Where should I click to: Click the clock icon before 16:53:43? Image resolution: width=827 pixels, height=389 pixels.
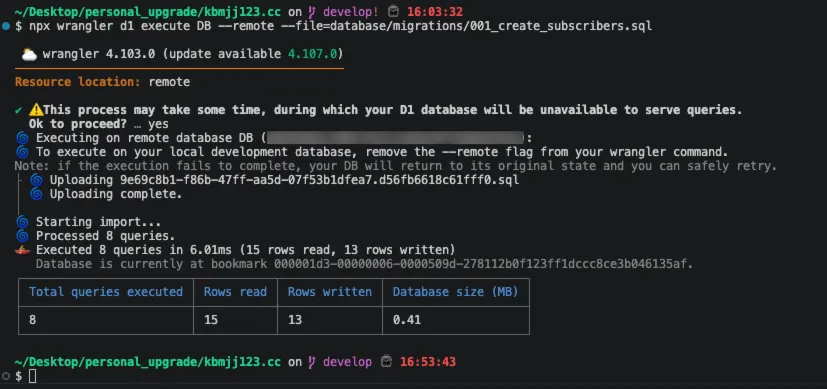point(387,362)
